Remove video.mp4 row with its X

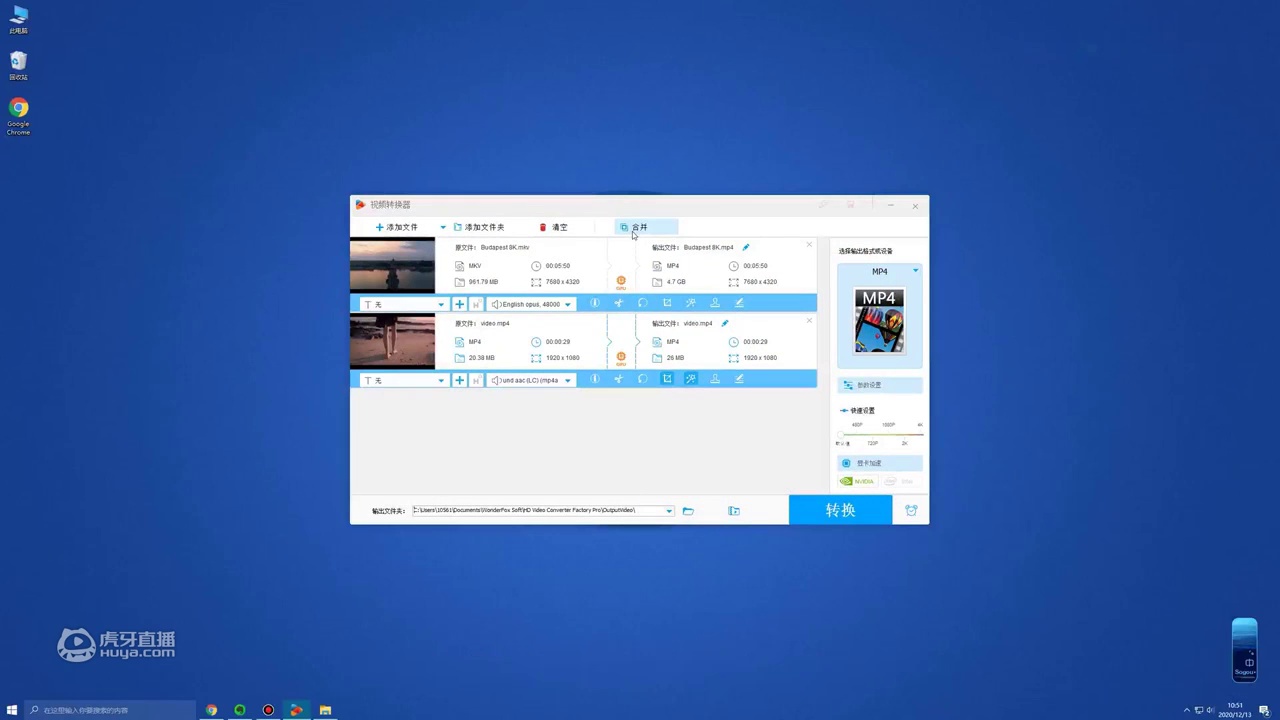tap(809, 320)
